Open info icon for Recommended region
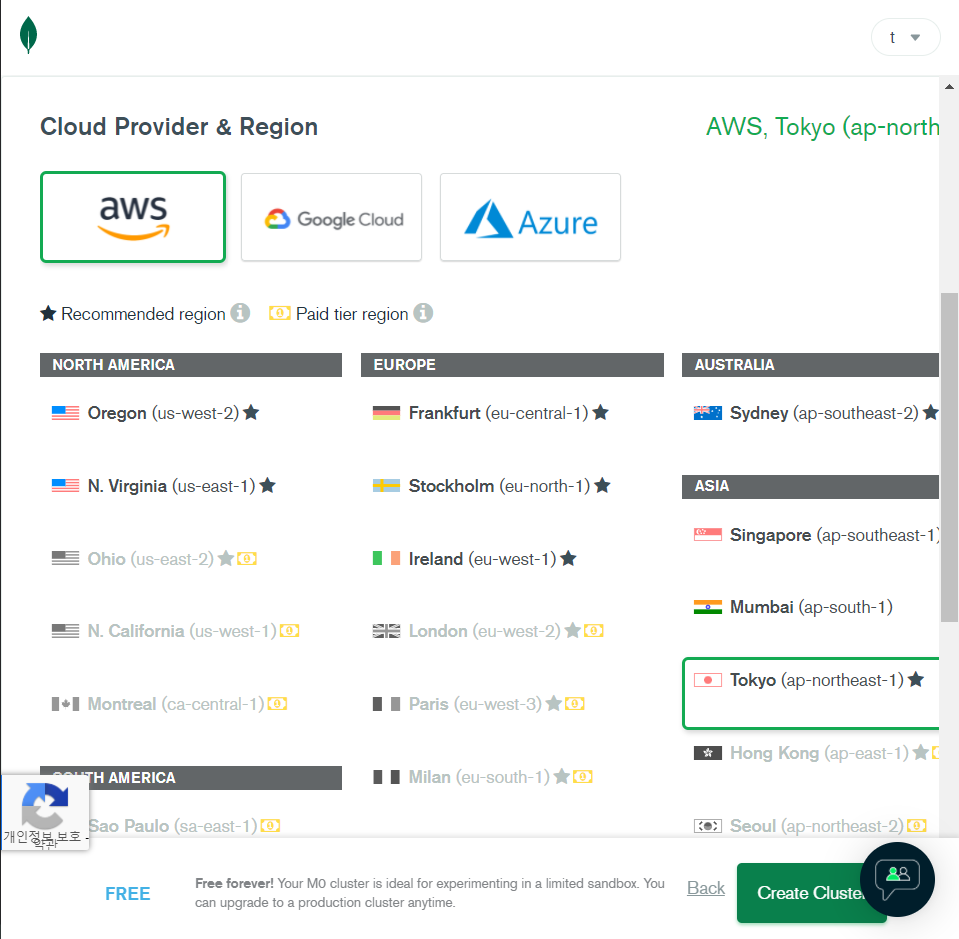Screen dimensions: 959x939 240,313
